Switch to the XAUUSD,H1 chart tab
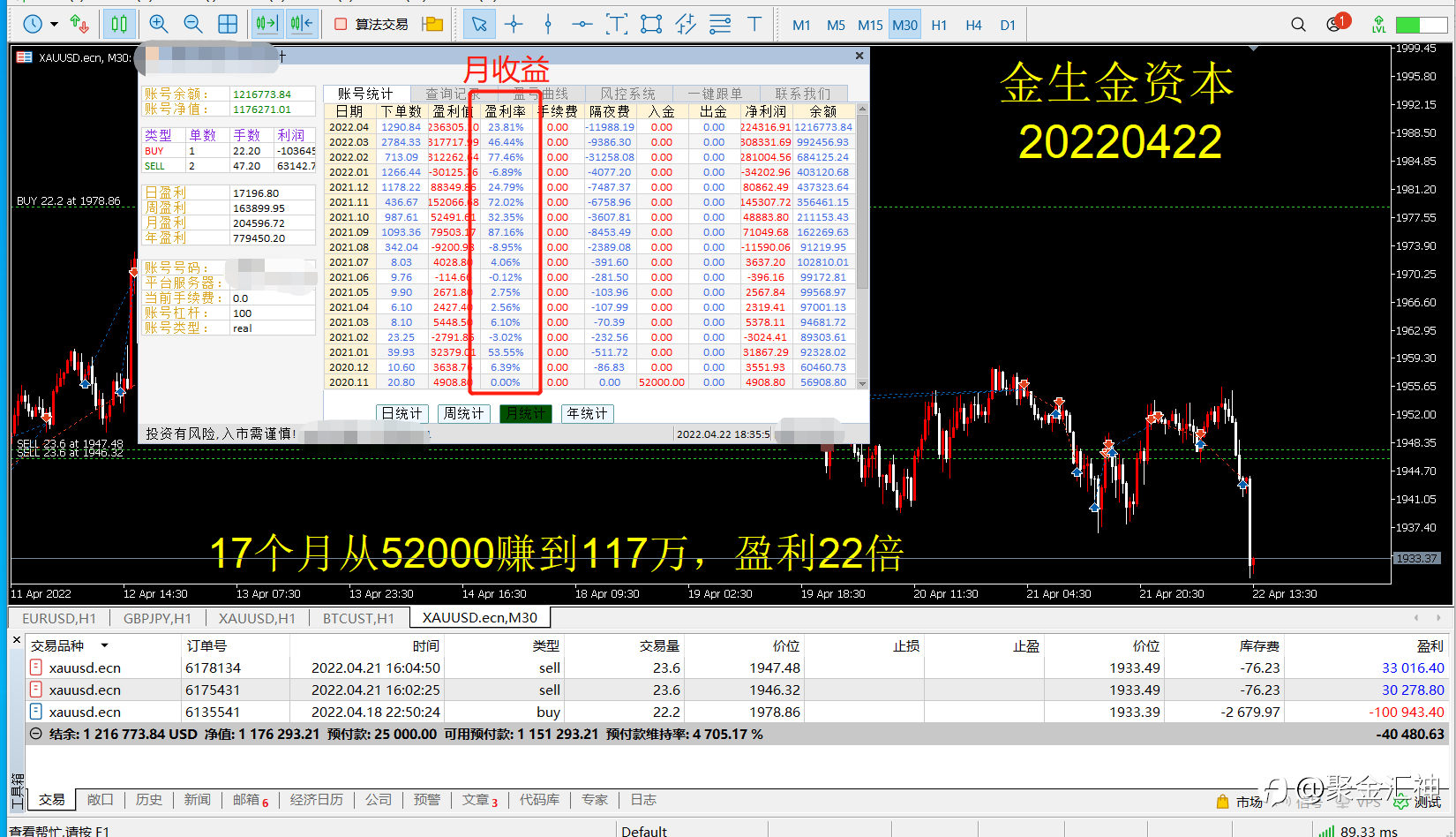This screenshot has height=837, width=1456. click(257, 618)
